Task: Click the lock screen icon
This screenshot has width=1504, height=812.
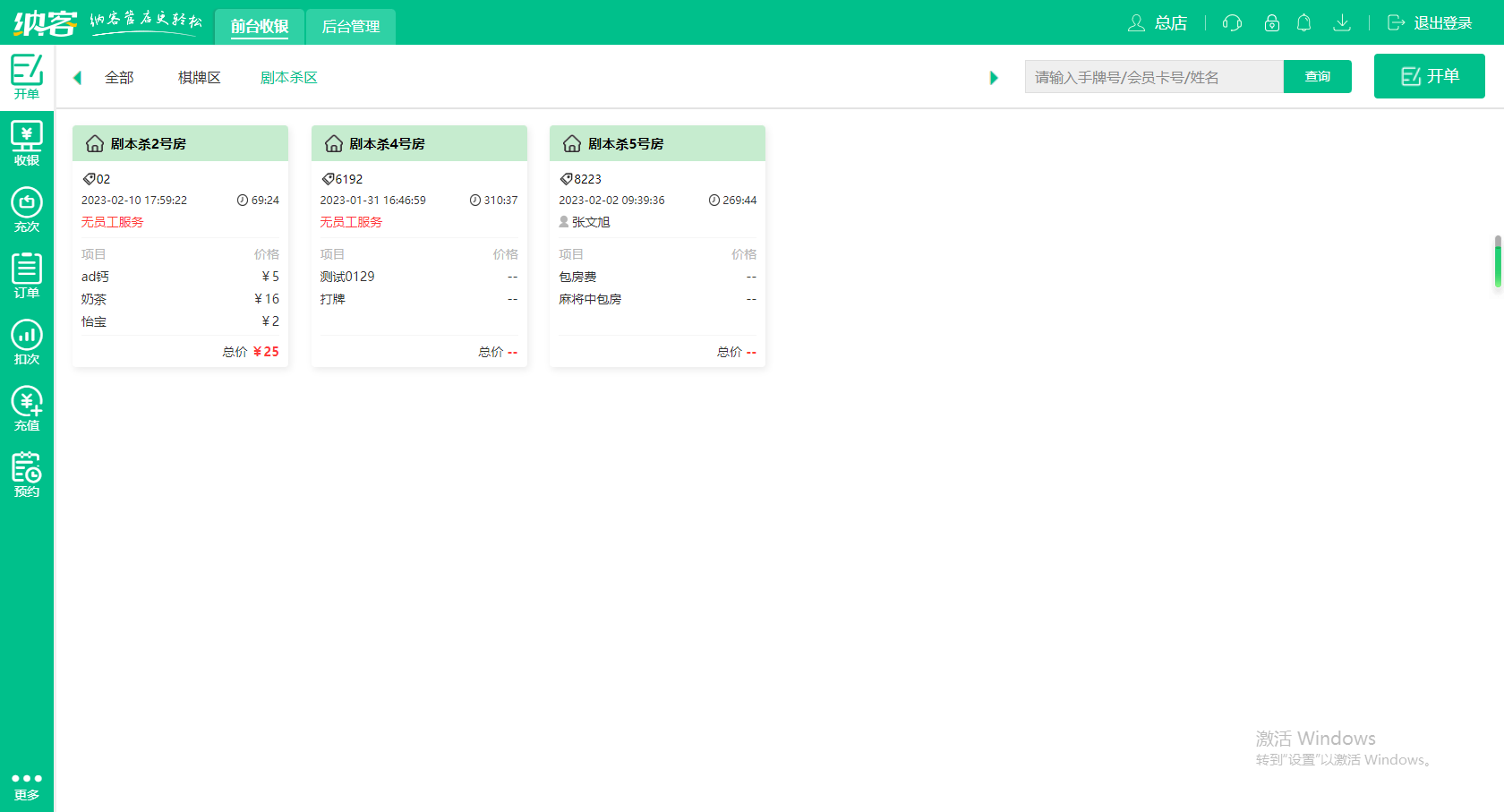Action: (1271, 23)
